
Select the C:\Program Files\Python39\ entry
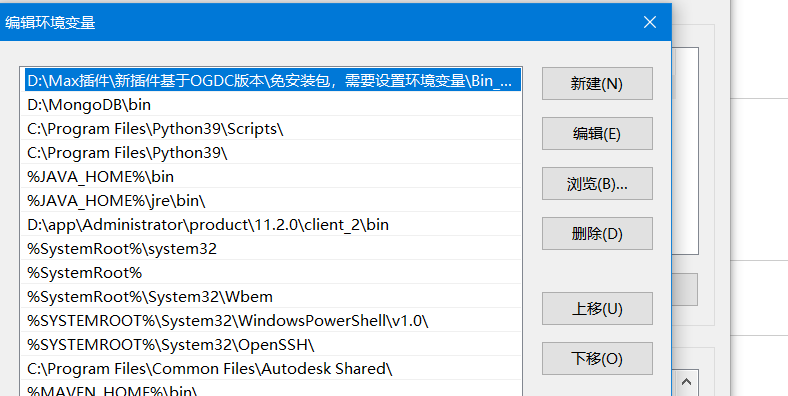(x=271, y=153)
